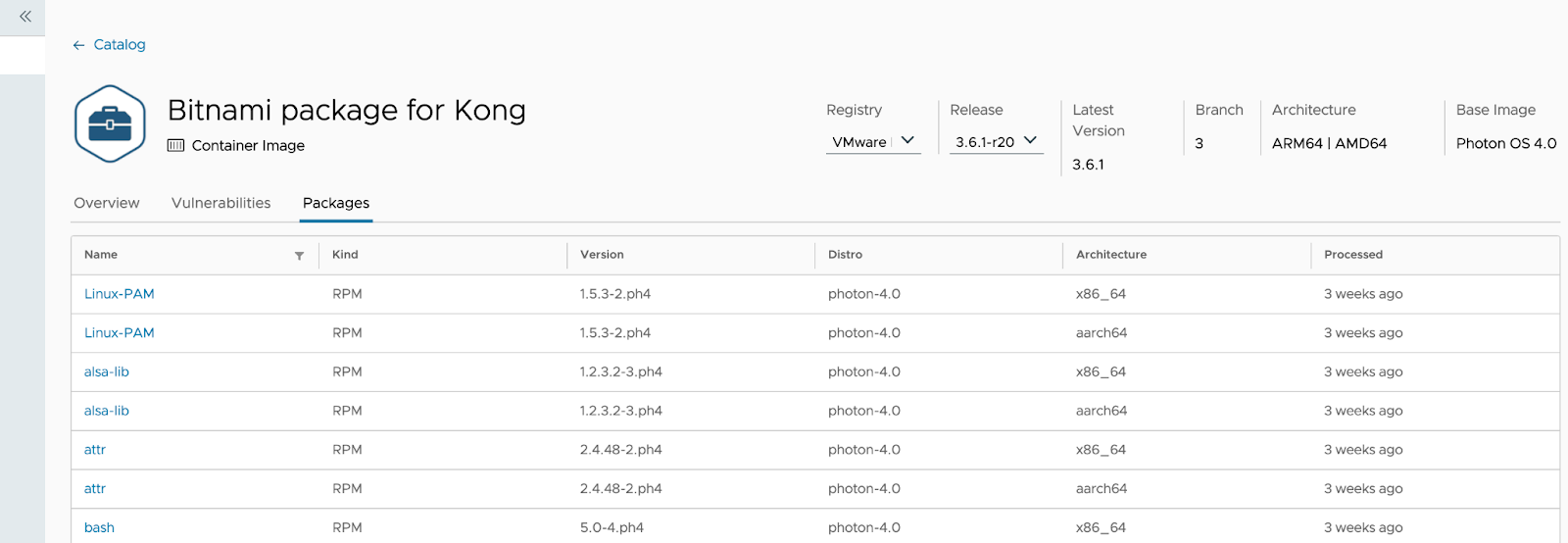Open the Release 3.6.1-r20 dropdown
1568x543 pixels.
pyautogui.click(x=996, y=141)
